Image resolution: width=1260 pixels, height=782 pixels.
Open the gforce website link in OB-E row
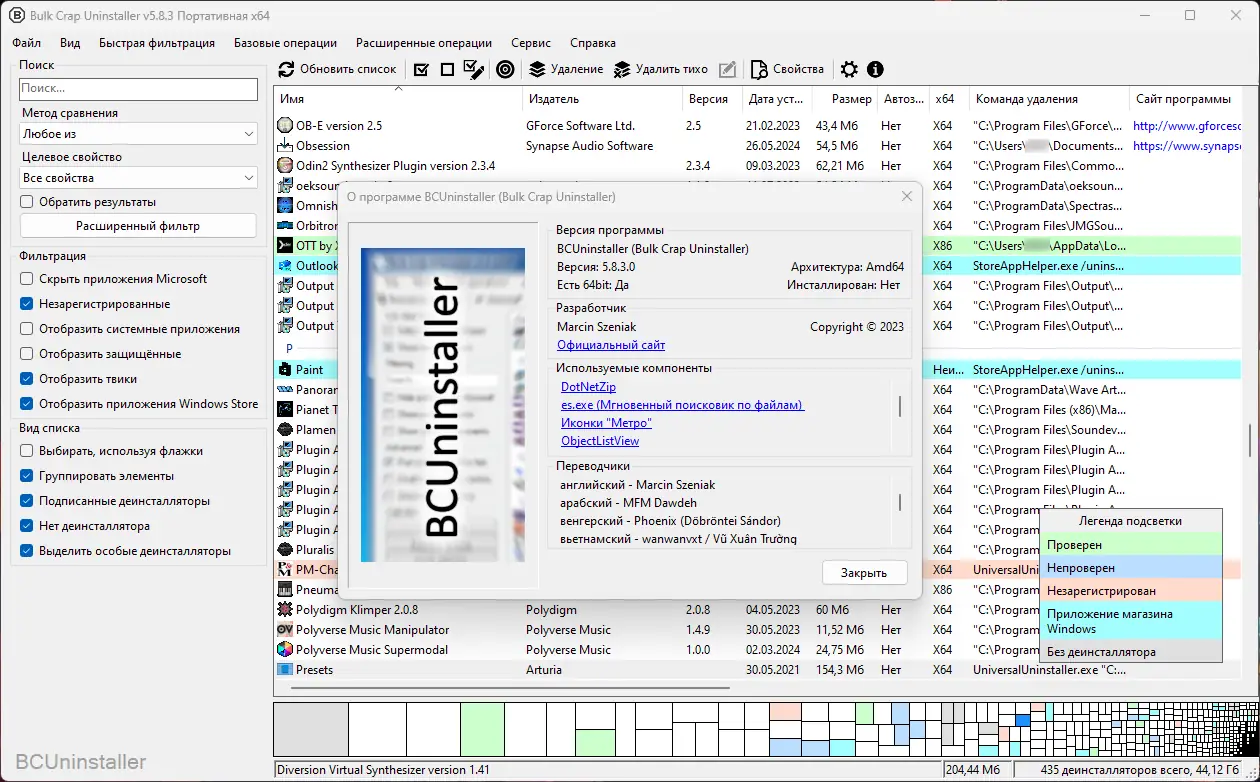pyautogui.click(x=1187, y=126)
